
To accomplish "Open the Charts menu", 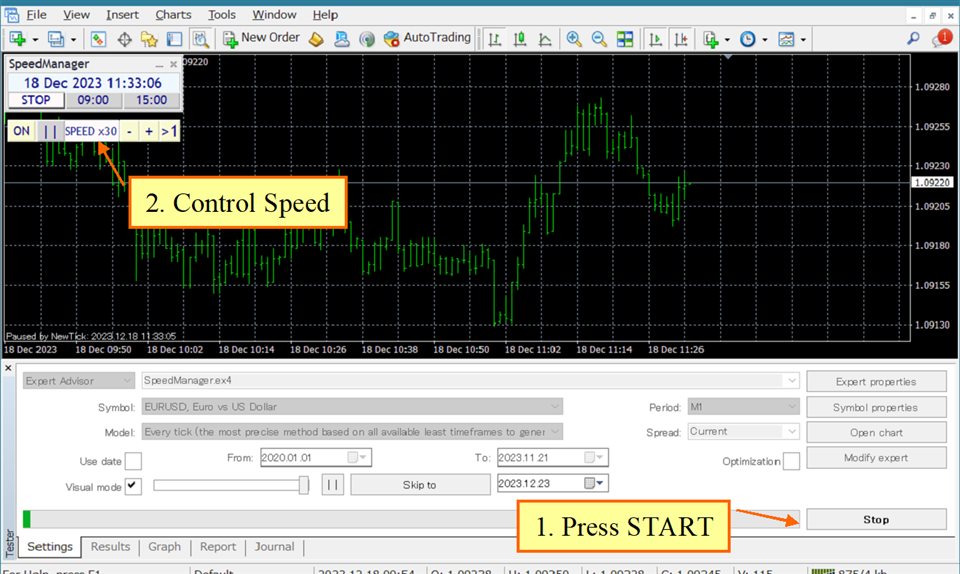I will point(173,15).
